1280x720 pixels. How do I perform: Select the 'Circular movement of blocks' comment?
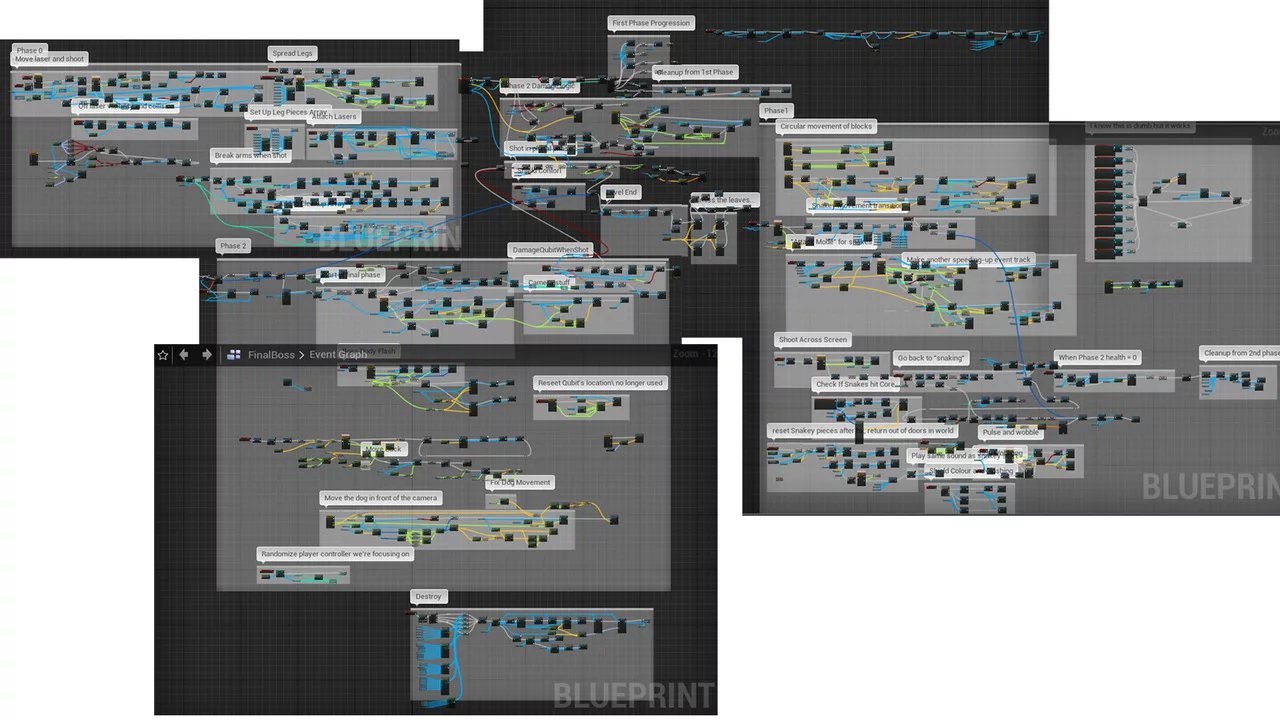pos(827,127)
